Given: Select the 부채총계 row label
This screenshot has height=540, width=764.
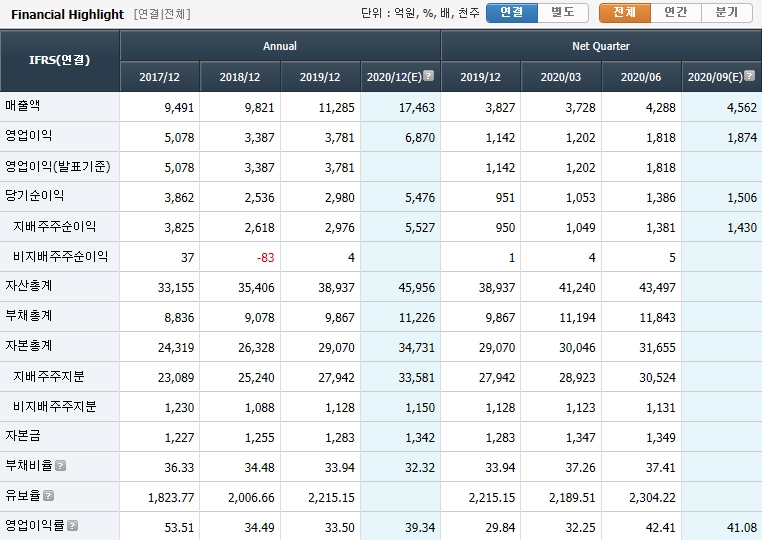Looking at the screenshot, I should 29,316.
